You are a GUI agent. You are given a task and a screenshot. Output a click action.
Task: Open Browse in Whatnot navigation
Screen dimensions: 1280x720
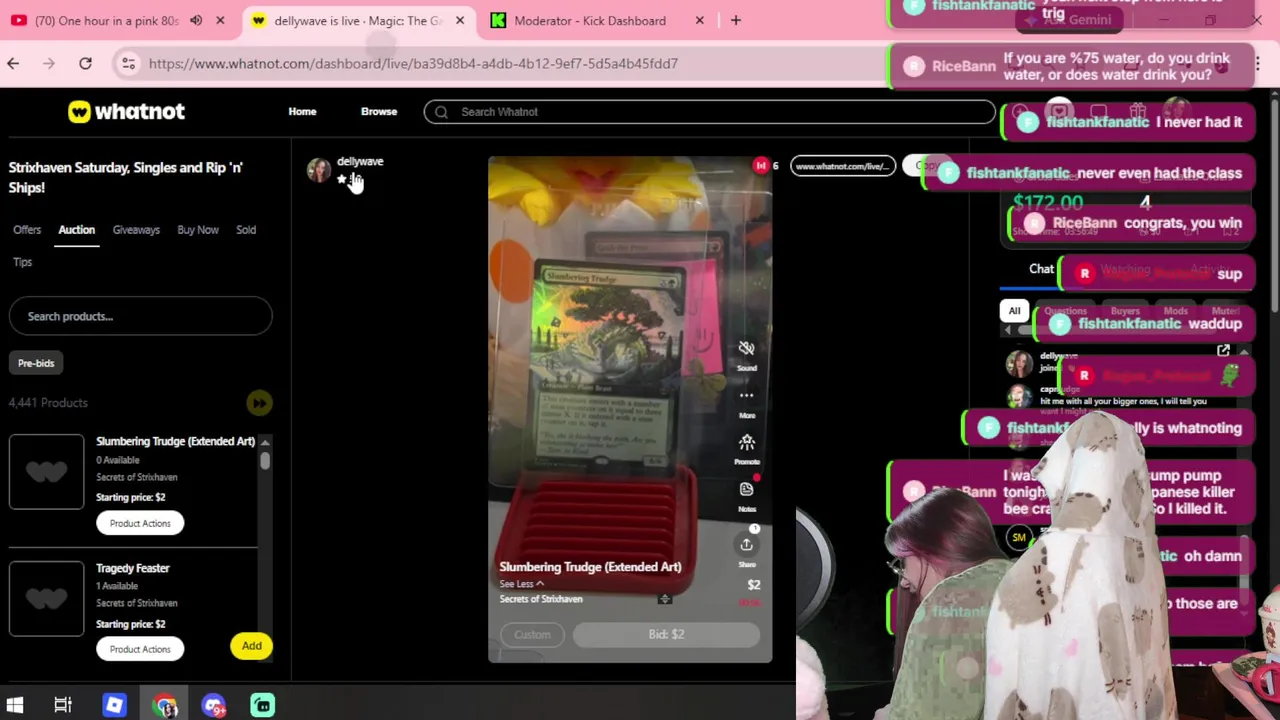pos(379,112)
